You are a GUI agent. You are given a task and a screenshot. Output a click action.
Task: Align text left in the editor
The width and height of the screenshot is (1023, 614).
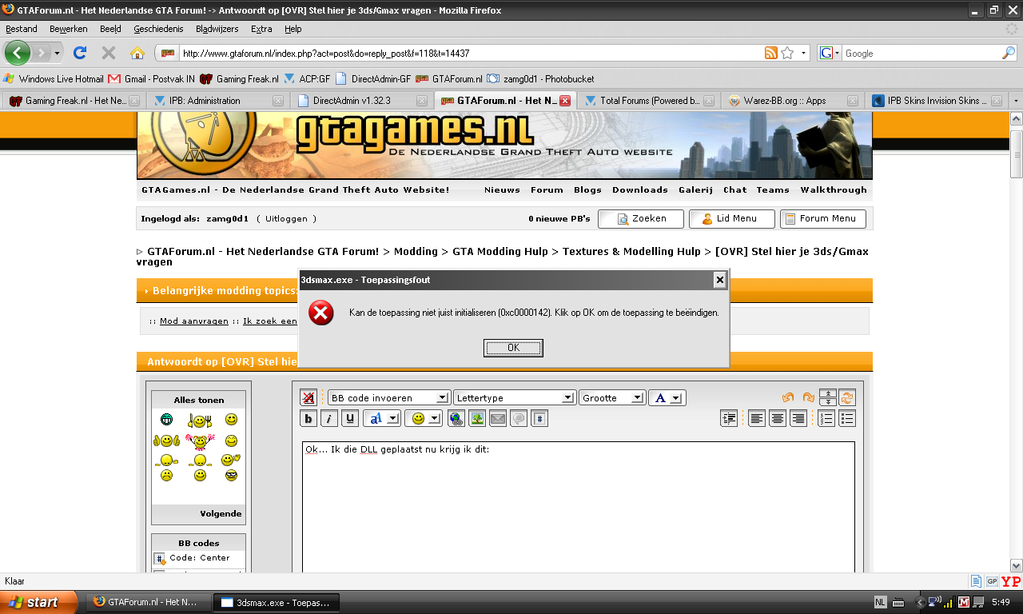click(x=756, y=418)
